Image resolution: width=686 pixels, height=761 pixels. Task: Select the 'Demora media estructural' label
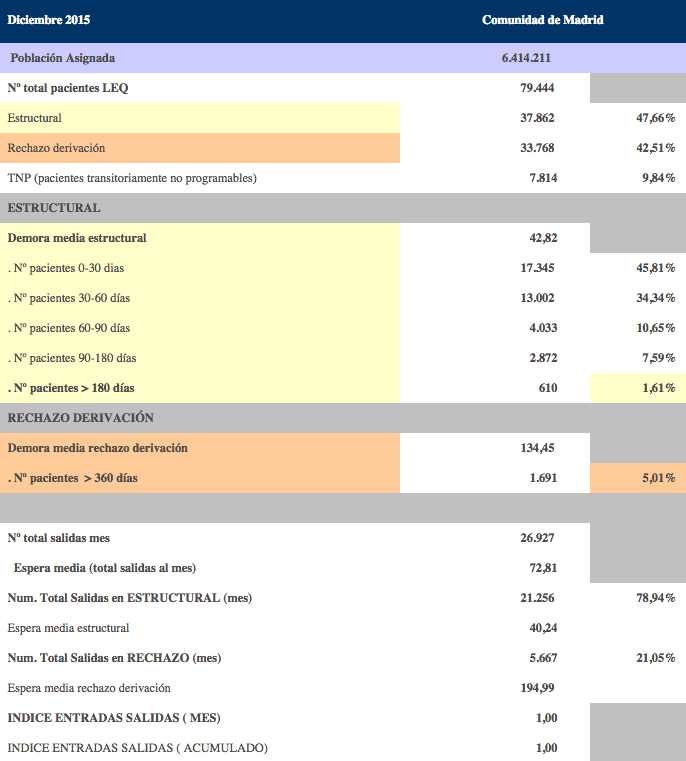pos(77,238)
